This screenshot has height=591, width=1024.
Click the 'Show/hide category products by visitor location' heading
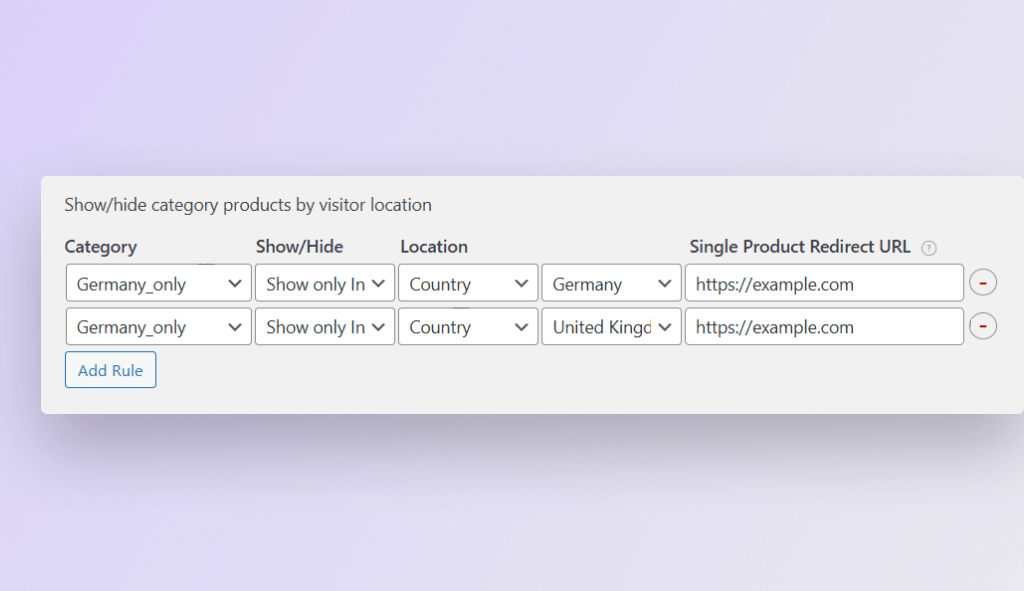point(248,205)
